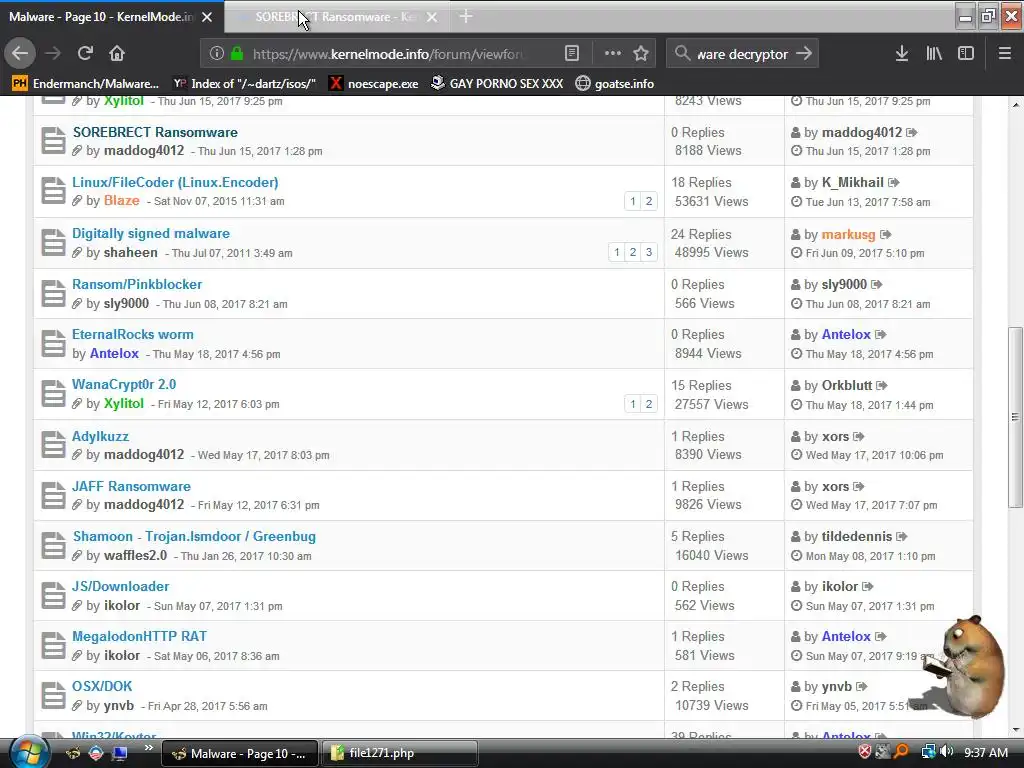
Task: Switch to SOREBRECT Ransomware tab
Action: [336, 17]
